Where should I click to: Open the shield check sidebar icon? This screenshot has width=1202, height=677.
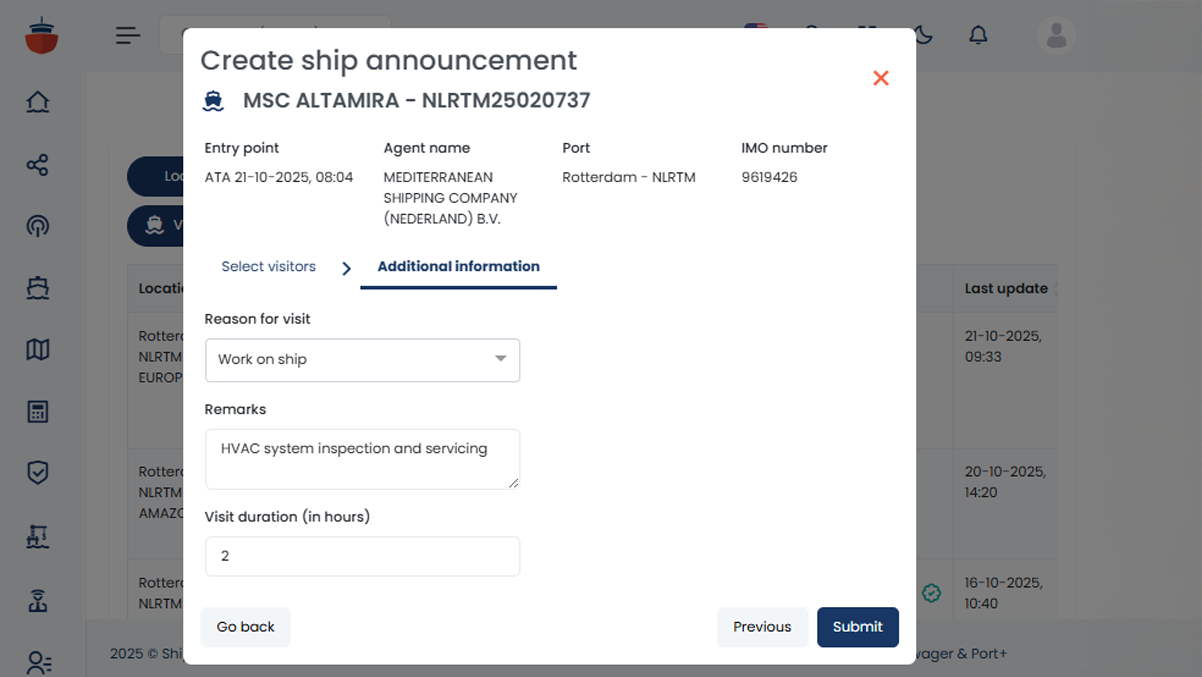pos(38,473)
